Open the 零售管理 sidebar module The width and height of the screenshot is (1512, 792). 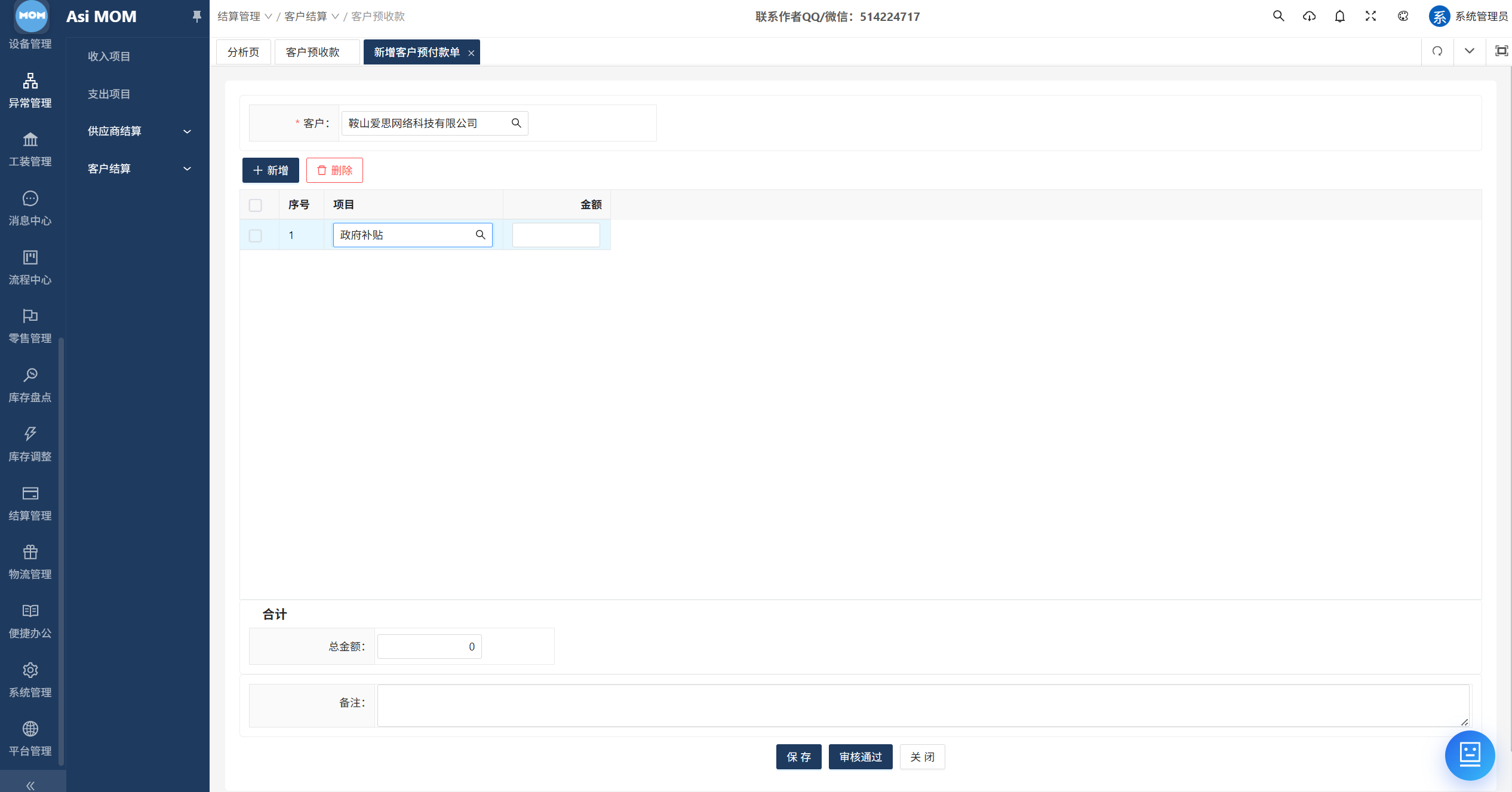pos(30,327)
